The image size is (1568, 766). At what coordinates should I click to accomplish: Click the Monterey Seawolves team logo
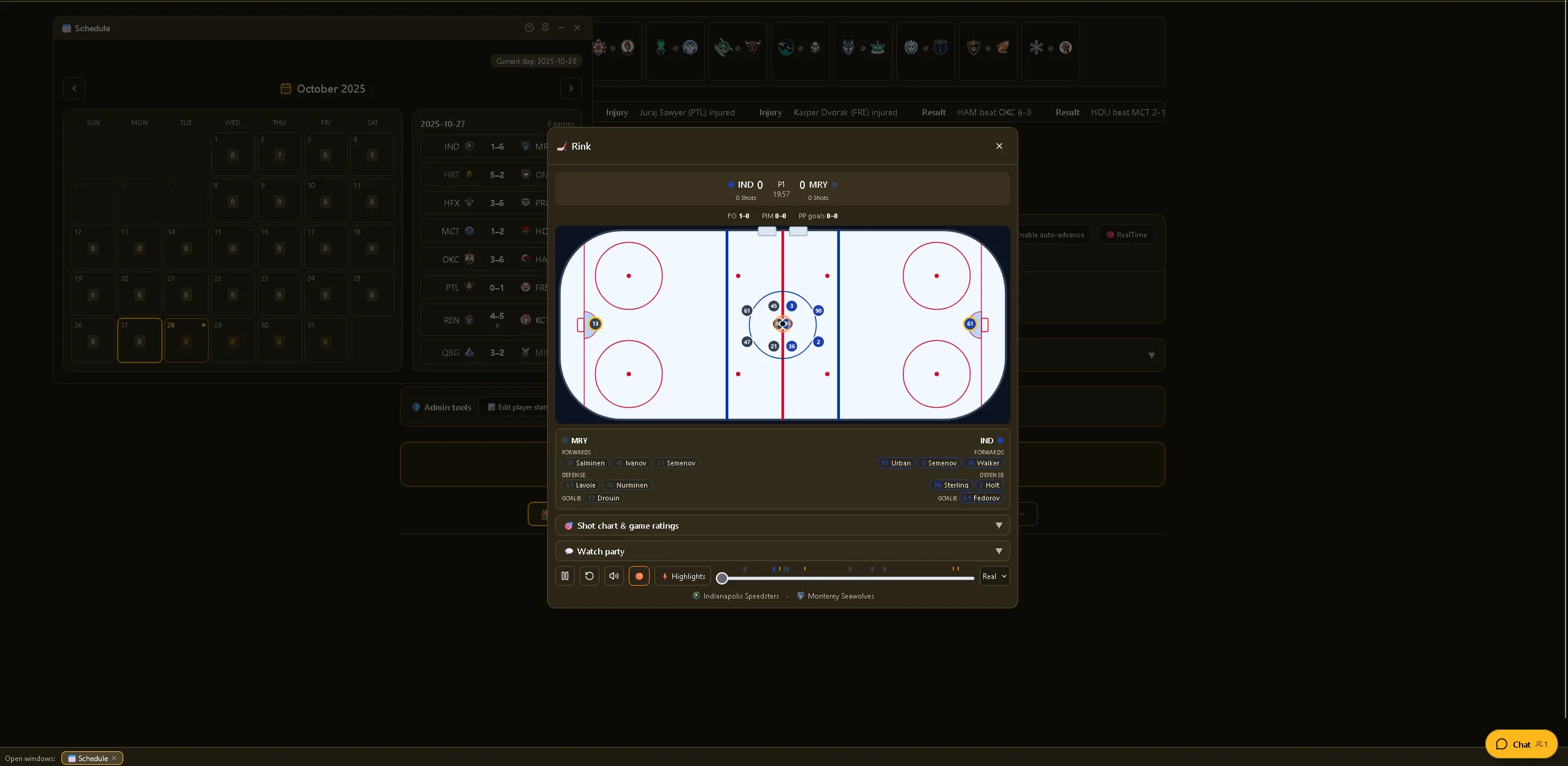click(801, 596)
